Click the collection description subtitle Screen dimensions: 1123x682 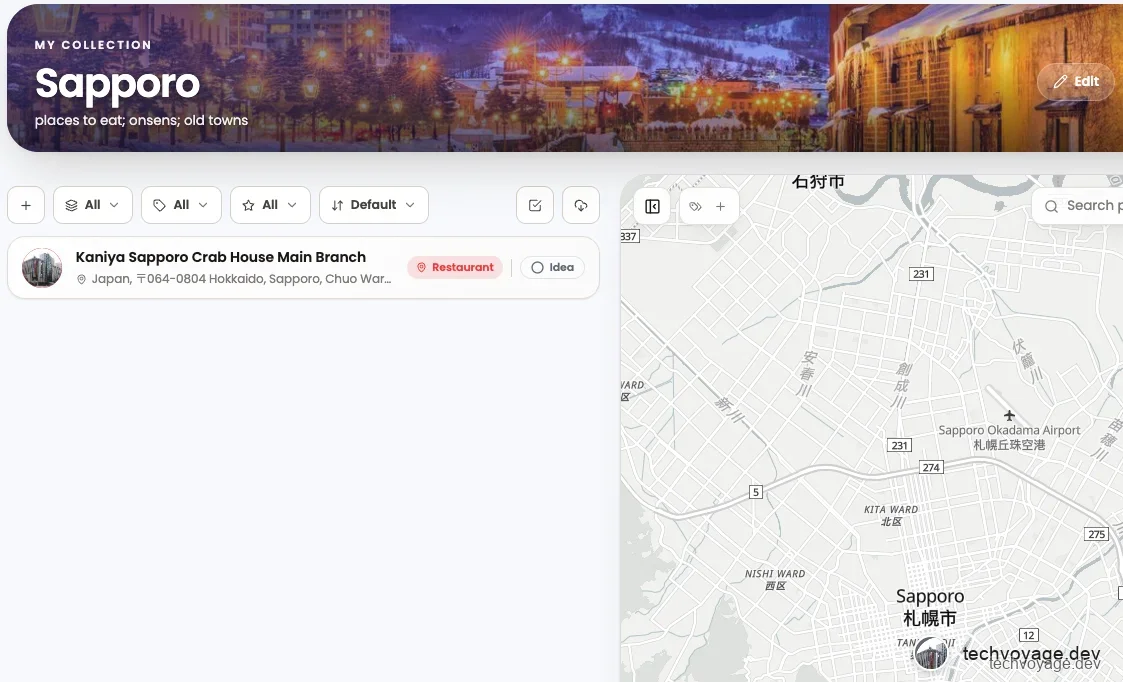point(141,120)
